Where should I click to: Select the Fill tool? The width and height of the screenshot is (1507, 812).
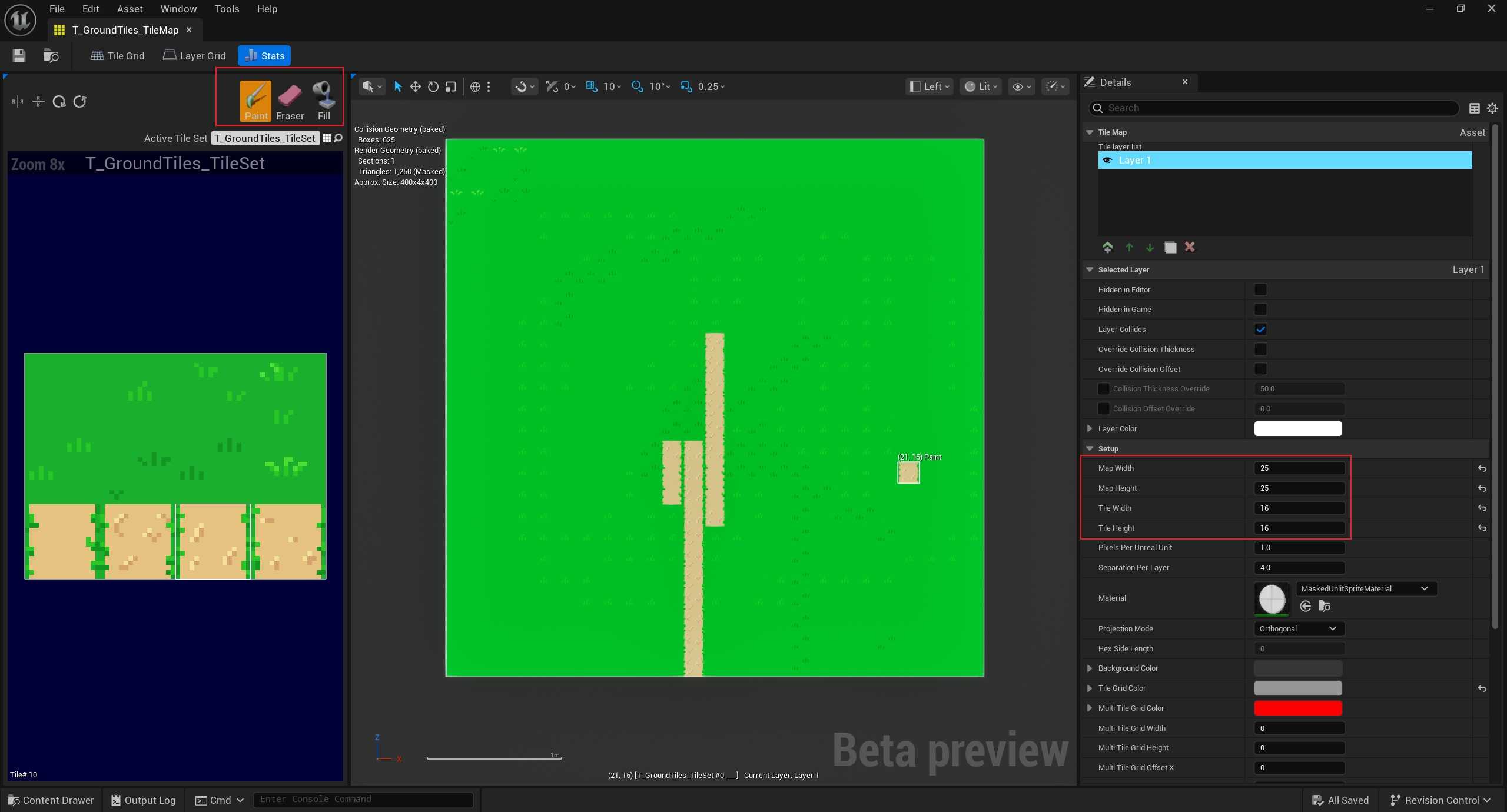(324, 101)
